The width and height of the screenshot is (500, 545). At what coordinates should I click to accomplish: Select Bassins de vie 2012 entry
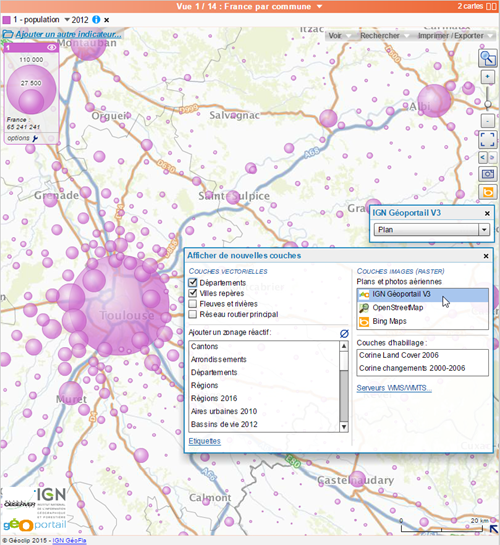pyautogui.click(x=264, y=424)
